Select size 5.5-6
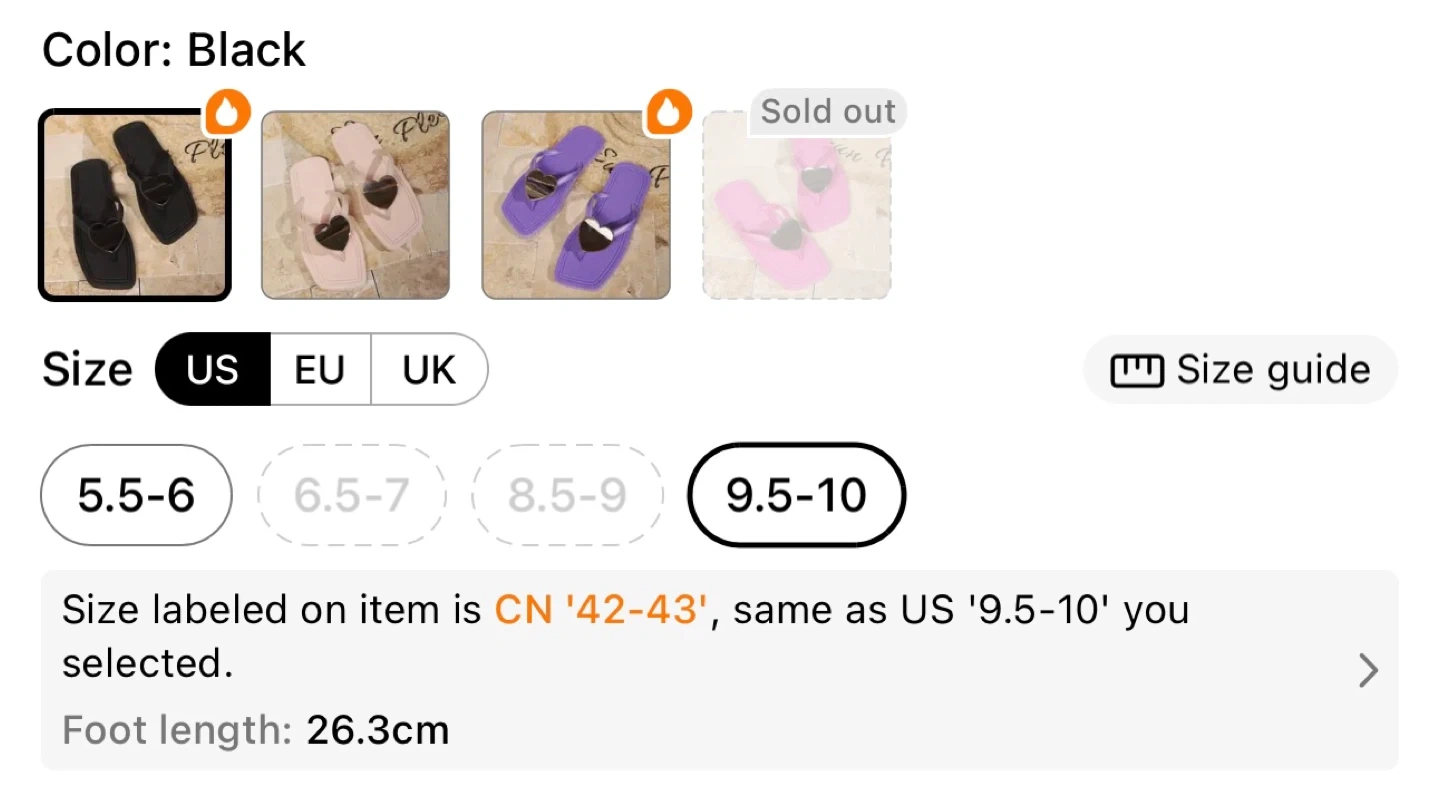This screenshot has width=1440, height=786. point(136,495)
